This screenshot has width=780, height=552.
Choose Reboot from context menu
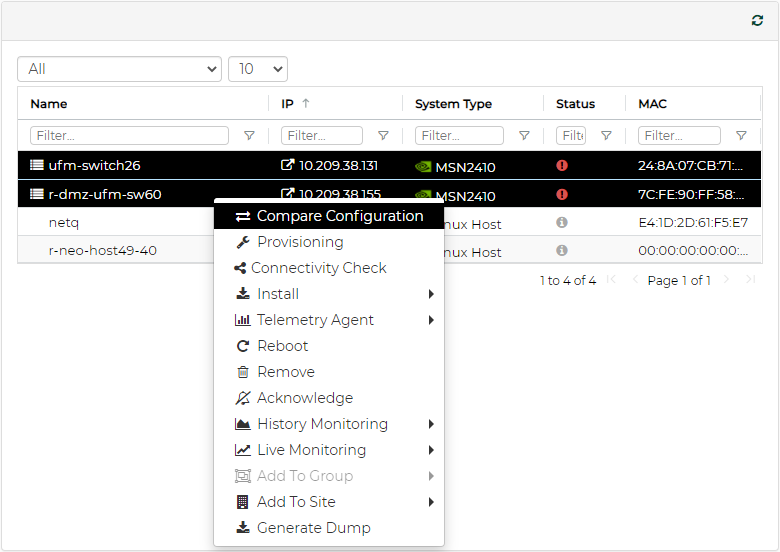click(x=329, y=346)
